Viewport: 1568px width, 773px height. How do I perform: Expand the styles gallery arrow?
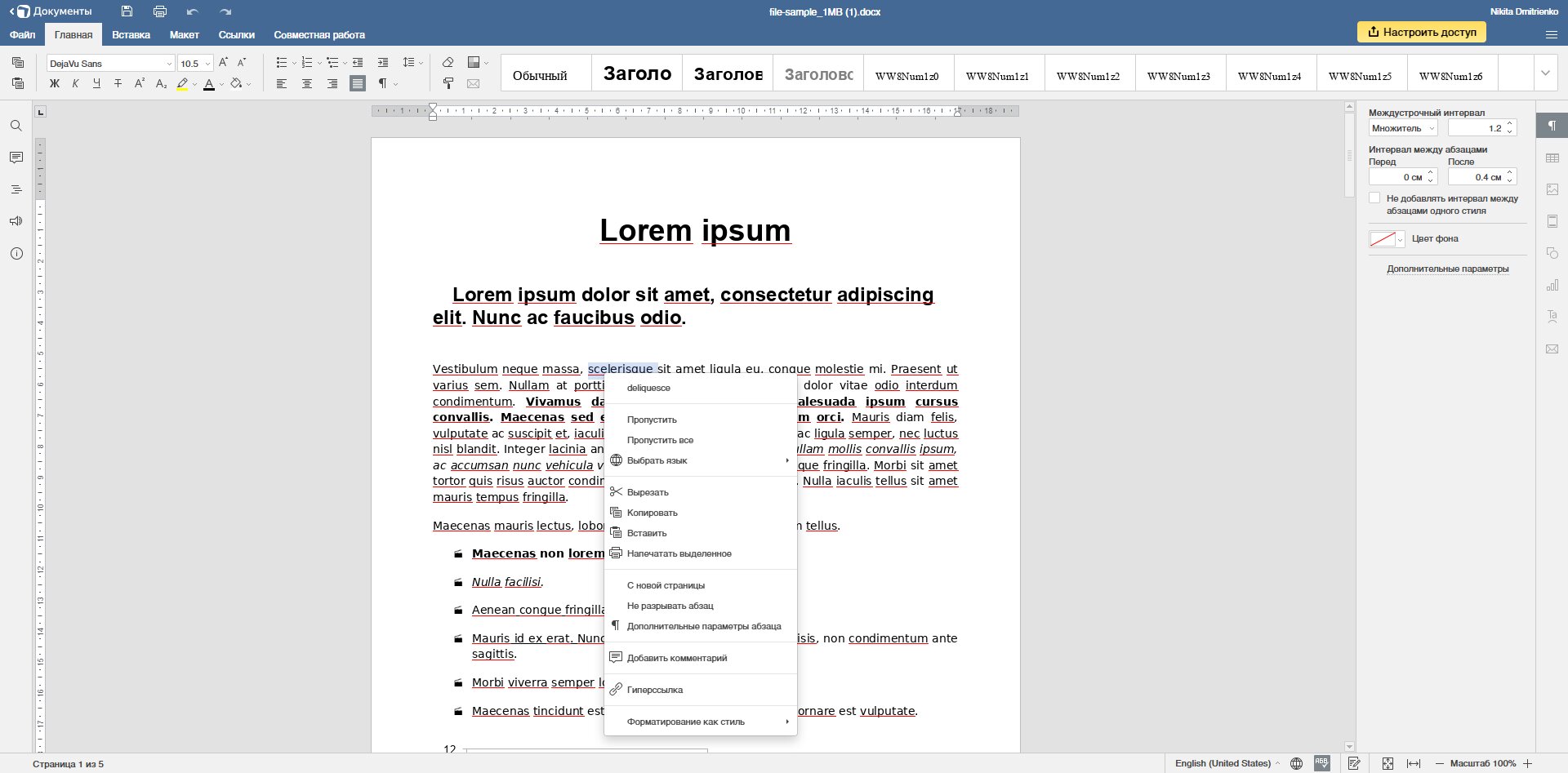(x=1545, y=73)
